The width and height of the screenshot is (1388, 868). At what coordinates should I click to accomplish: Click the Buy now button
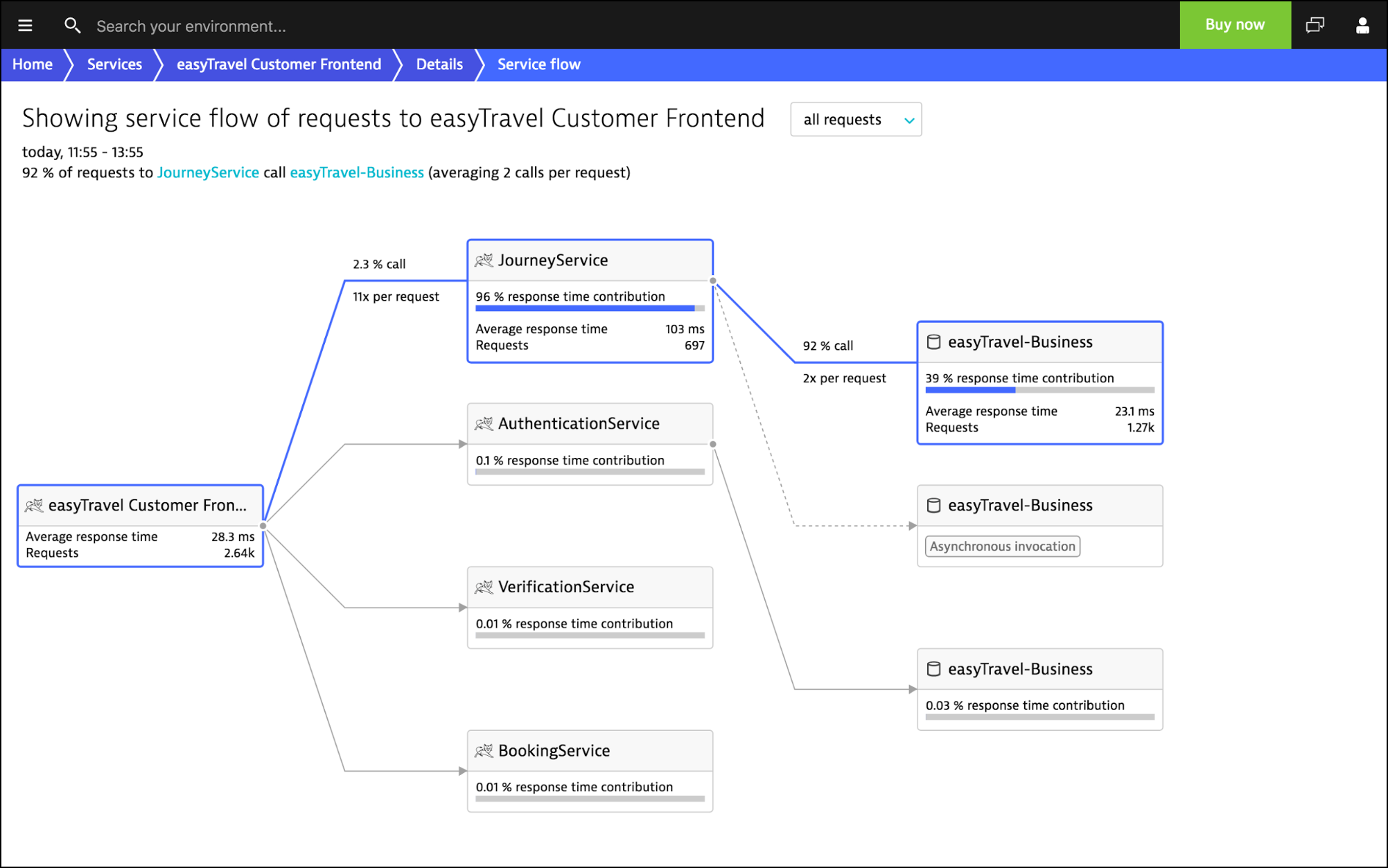[1235, 25]
